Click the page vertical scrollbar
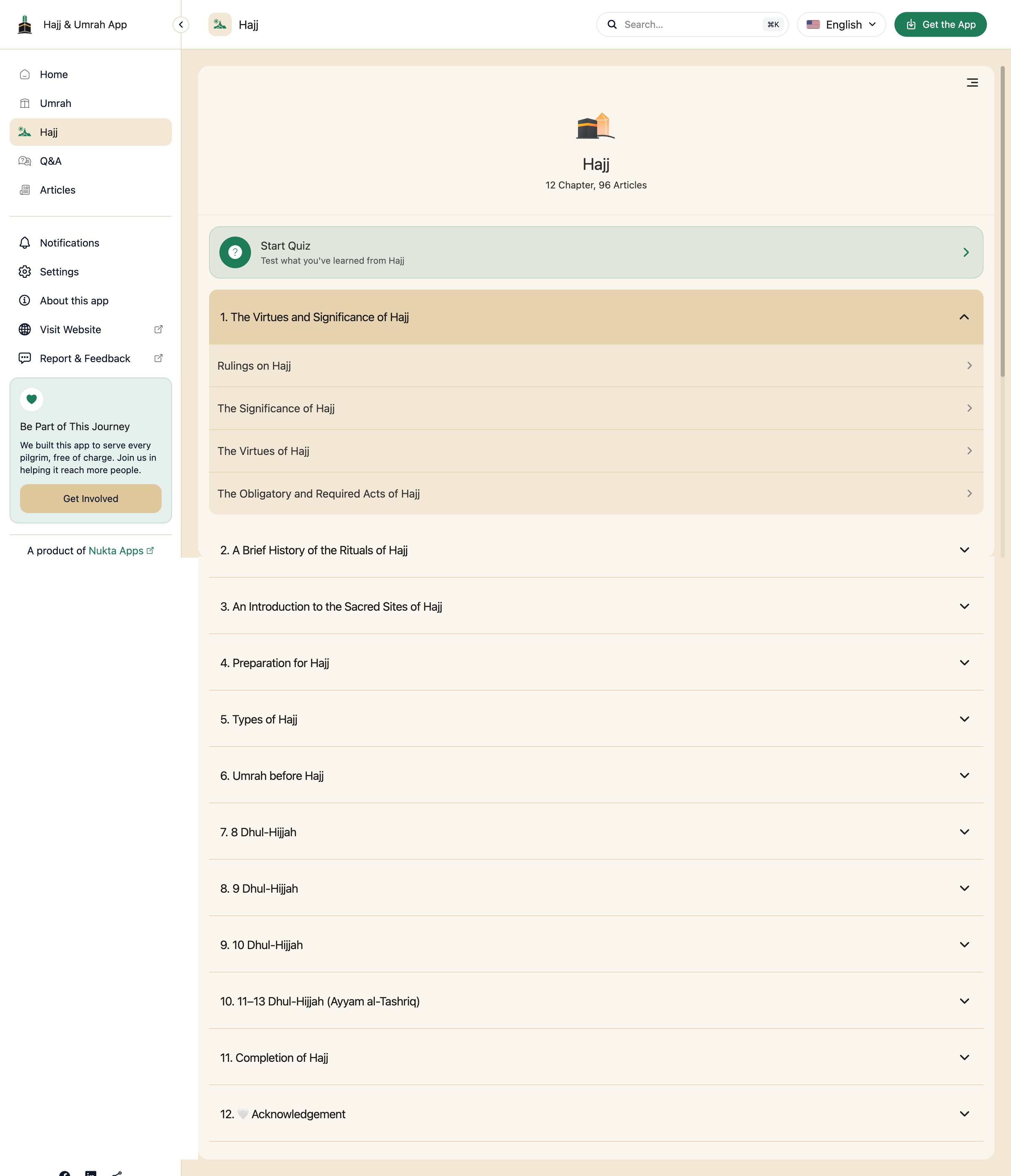Image resolution: width=1011 pixels, height=1176 pixels. (1002, 221)
